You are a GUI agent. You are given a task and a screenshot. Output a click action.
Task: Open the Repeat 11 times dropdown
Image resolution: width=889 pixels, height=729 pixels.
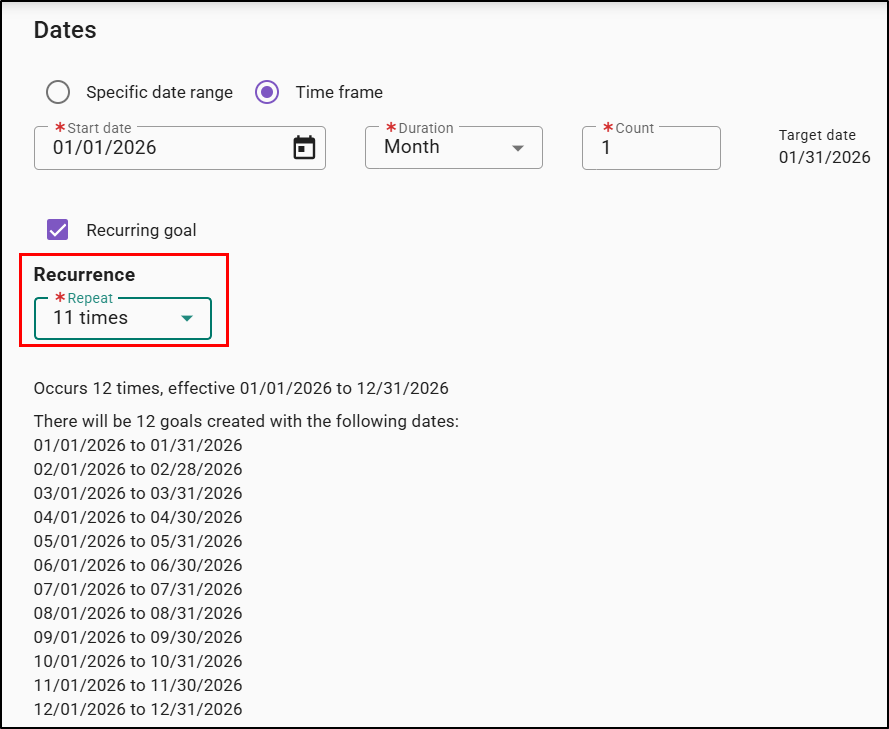tap(123, 319)
